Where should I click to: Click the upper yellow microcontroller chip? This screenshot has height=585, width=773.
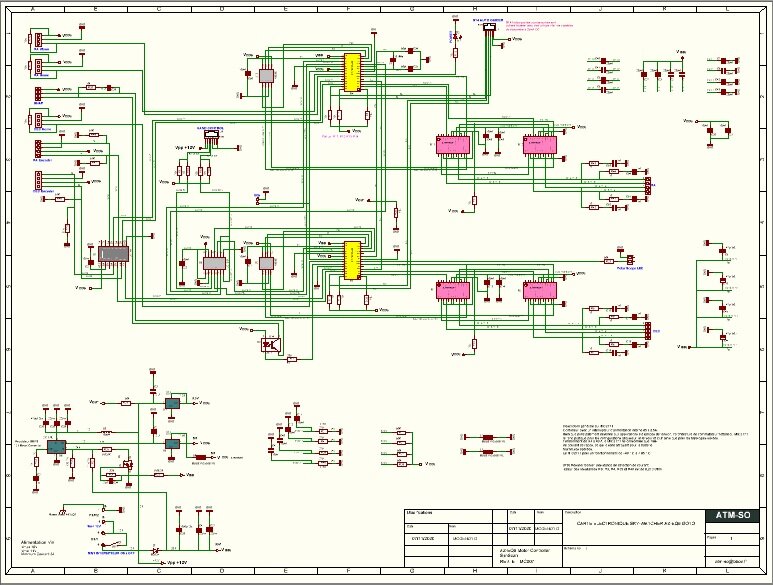point(352,72)
